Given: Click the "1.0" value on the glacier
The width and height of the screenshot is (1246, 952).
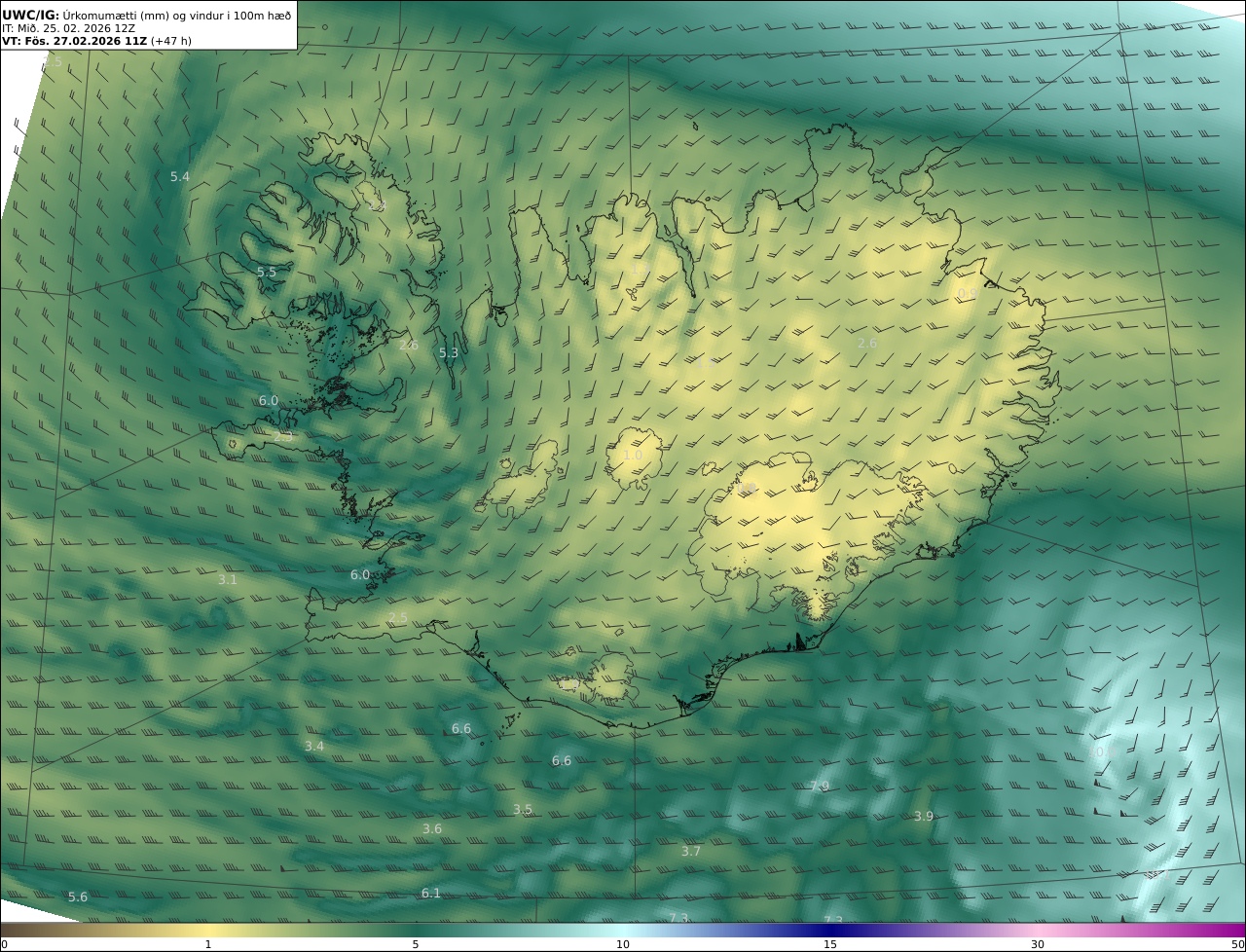Looking at the screenshot, I should (x=632, y=456).
